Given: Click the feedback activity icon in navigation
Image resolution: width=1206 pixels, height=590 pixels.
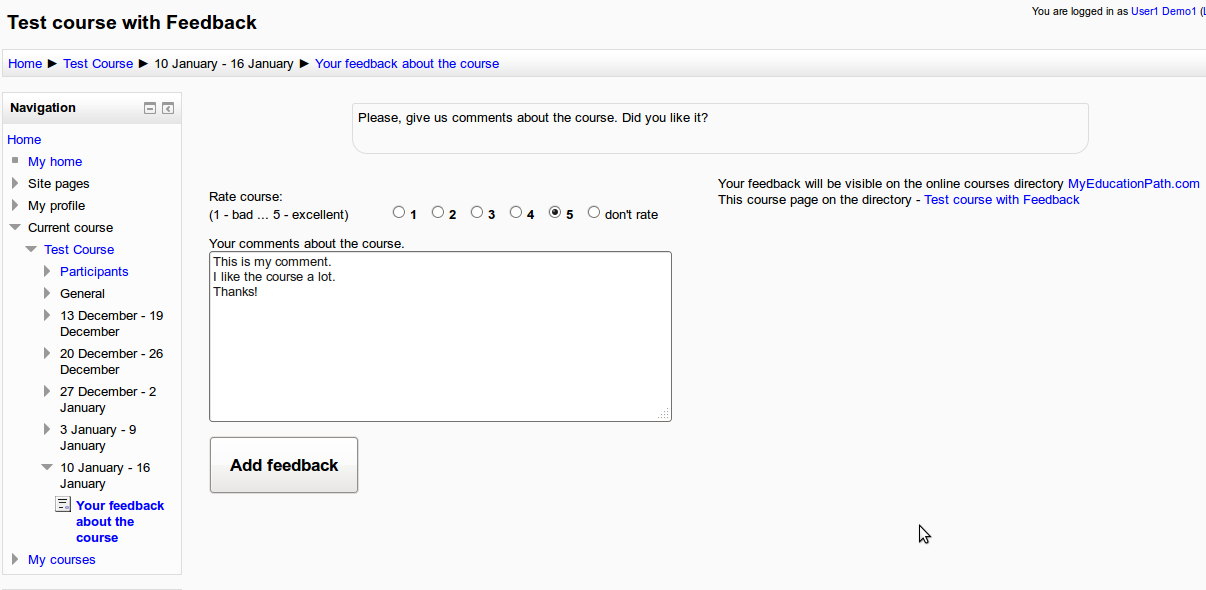Looking at the screenshot, I should click(63, 505).
